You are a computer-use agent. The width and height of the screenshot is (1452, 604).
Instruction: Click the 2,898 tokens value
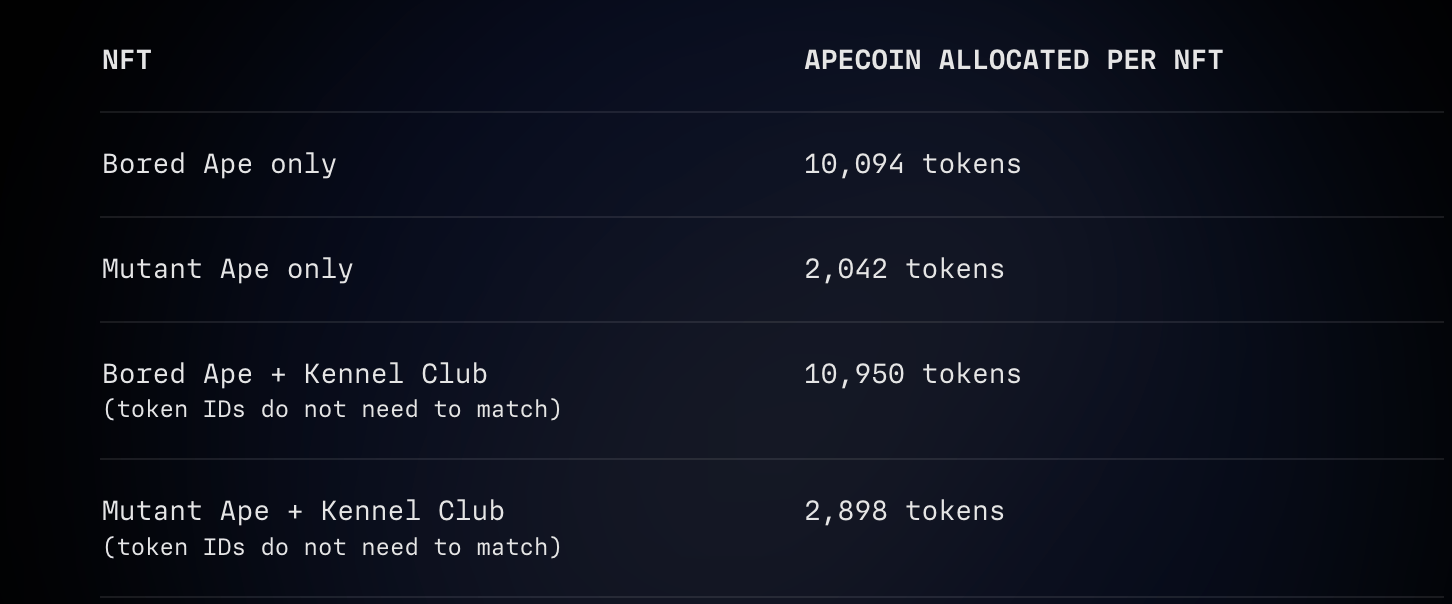click(904, 511)
